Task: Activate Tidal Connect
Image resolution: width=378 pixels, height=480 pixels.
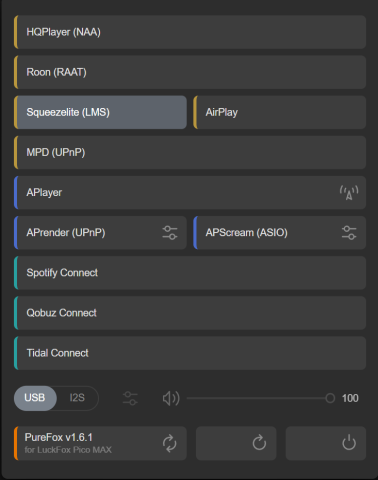Action: 190,353
